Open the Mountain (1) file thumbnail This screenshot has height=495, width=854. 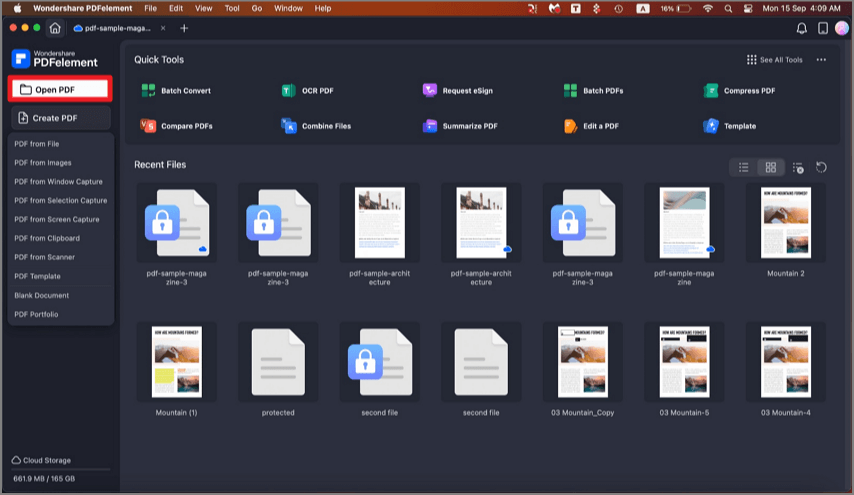coord(176,362)
